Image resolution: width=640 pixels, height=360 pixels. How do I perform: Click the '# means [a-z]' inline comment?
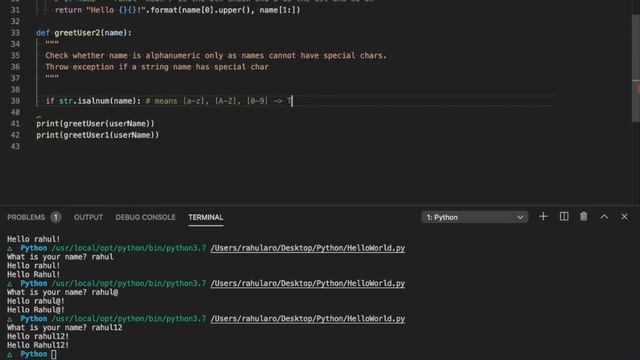click(219, 101)
